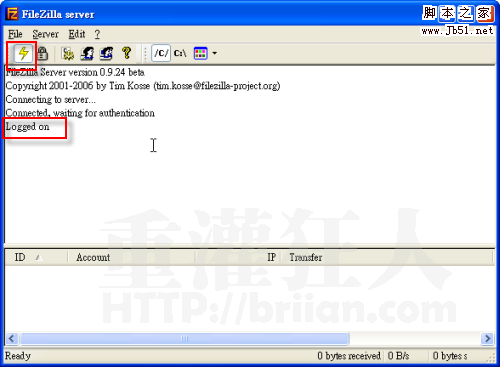
Task: Open the Edit menu
Action: [x=77, y=34]
